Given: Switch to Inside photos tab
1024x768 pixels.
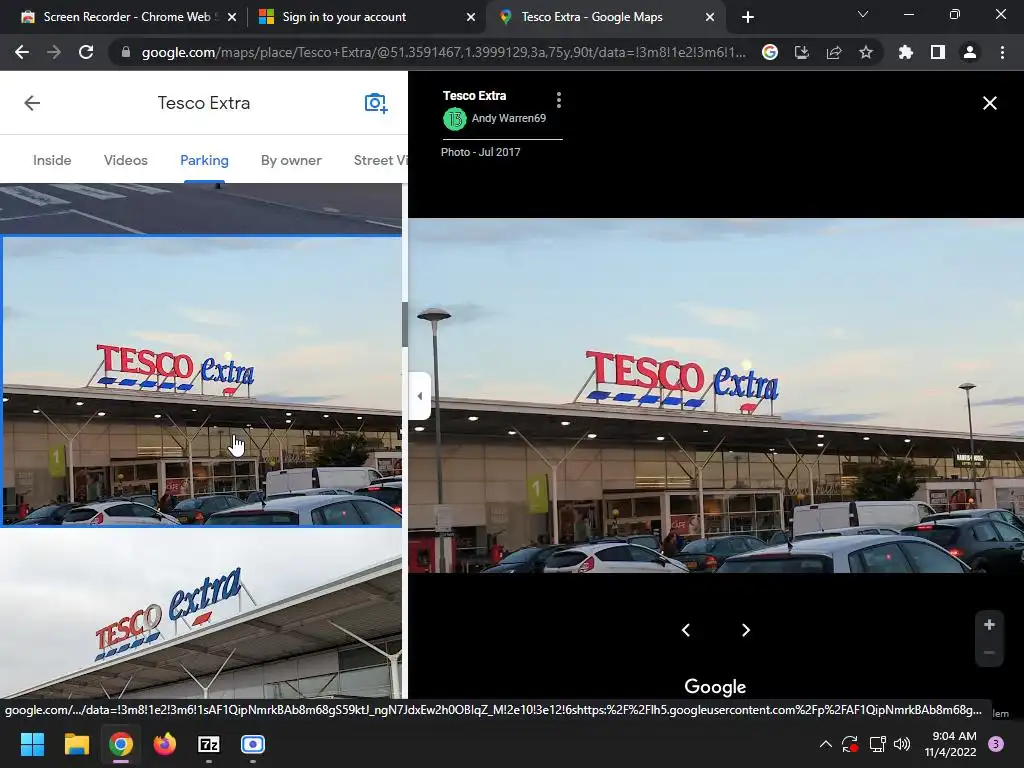Looking at the screenshot, I should pyautogui.click(x=52, y=160).
